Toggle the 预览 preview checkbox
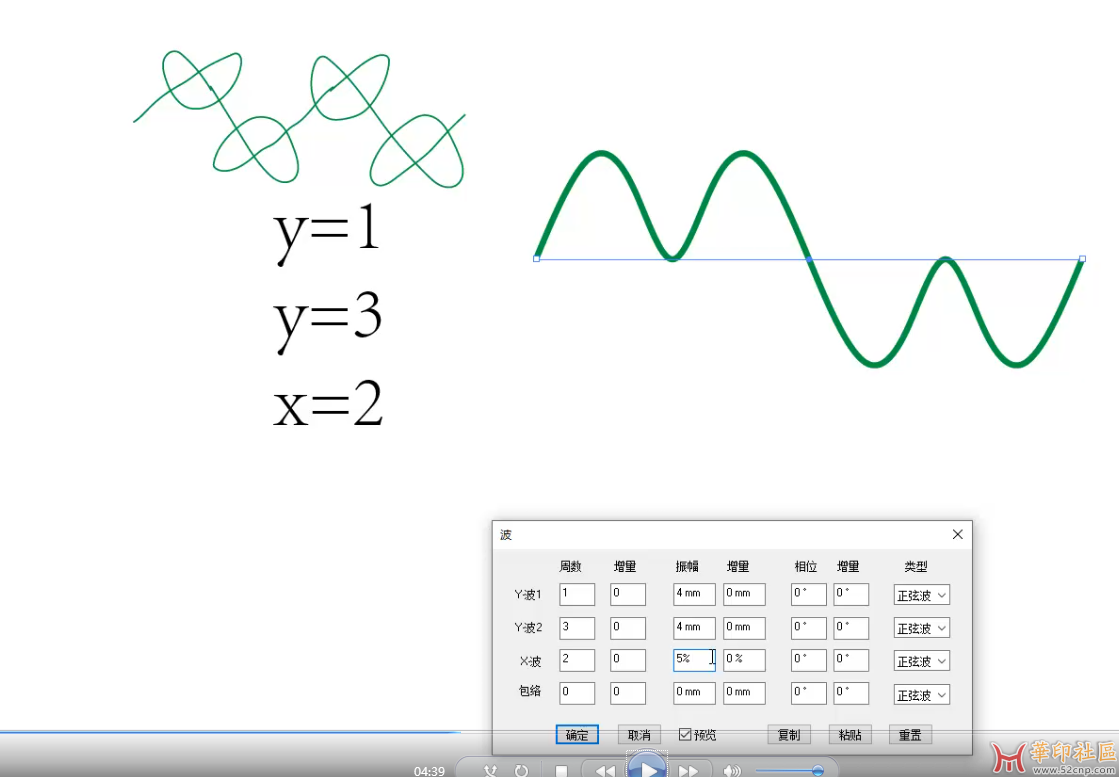The height and width of the screenshot is (777, 1119). pyautogui.click(x=685, y=735)
